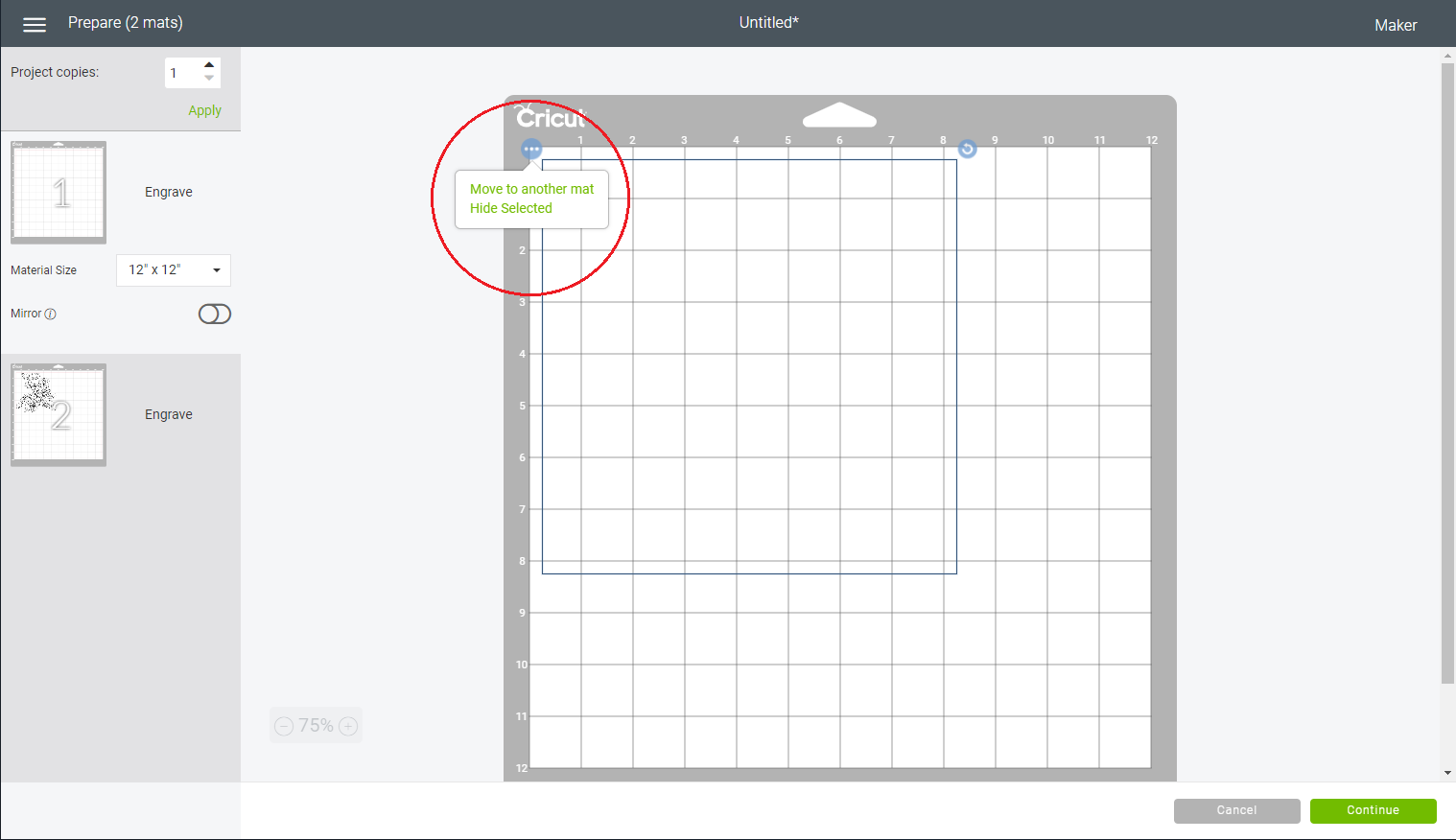Screen dimensions: 1456x840
Task: Click the rotate handle on the selection
Action: (967, 149)
